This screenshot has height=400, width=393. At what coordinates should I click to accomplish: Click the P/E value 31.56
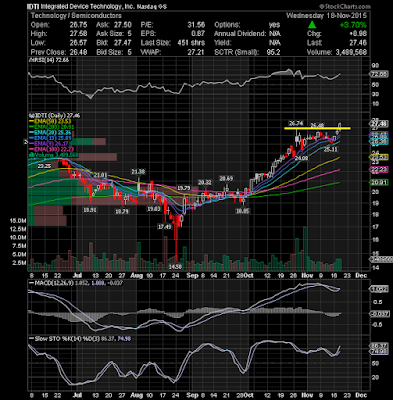coord(196,25)
